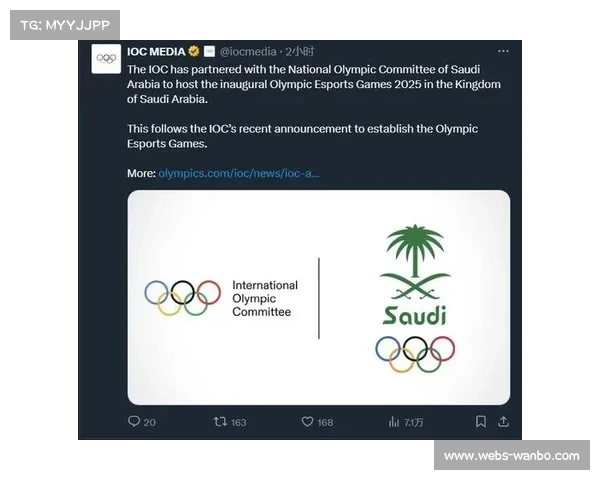600x480 pixels.
Task: Click the IOC MEDIA display name
Action: pyautogui.click(x=156, y=51)
